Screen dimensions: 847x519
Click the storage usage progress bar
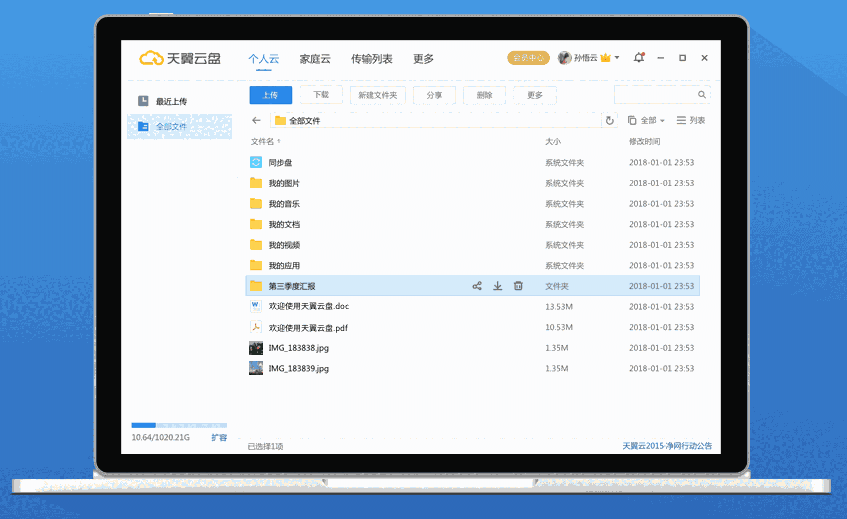pyautogui.click(x=179, y=425)
